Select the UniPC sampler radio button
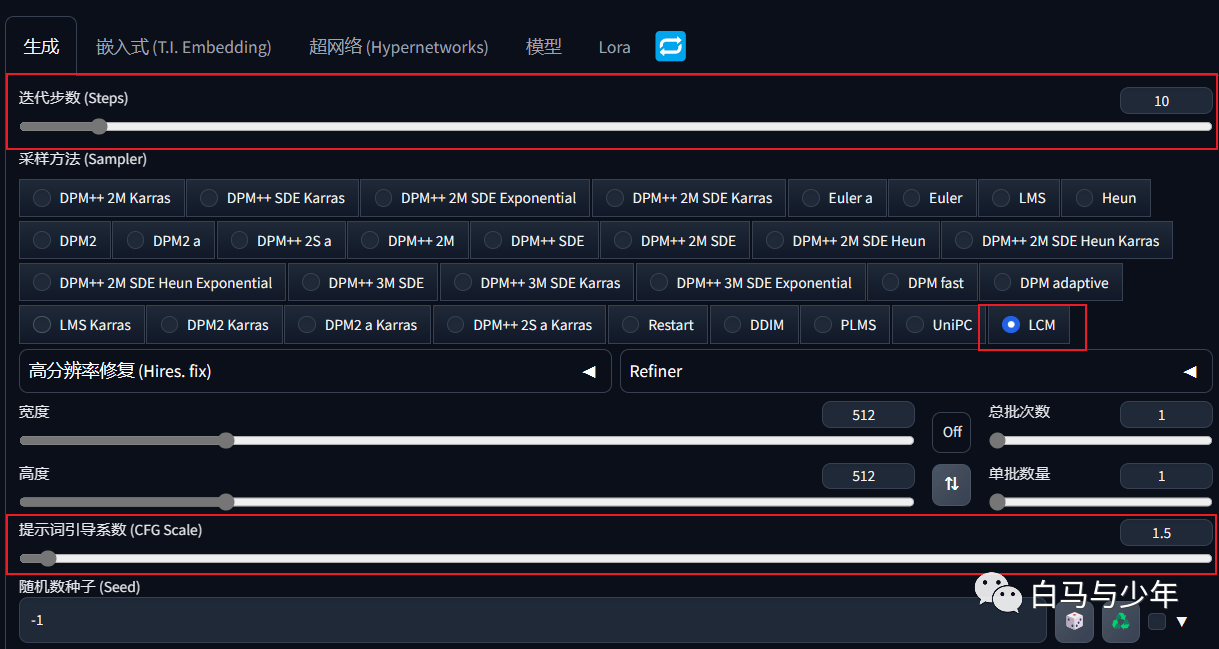Viewport: 1219px width, 649px height. (940, 325)
